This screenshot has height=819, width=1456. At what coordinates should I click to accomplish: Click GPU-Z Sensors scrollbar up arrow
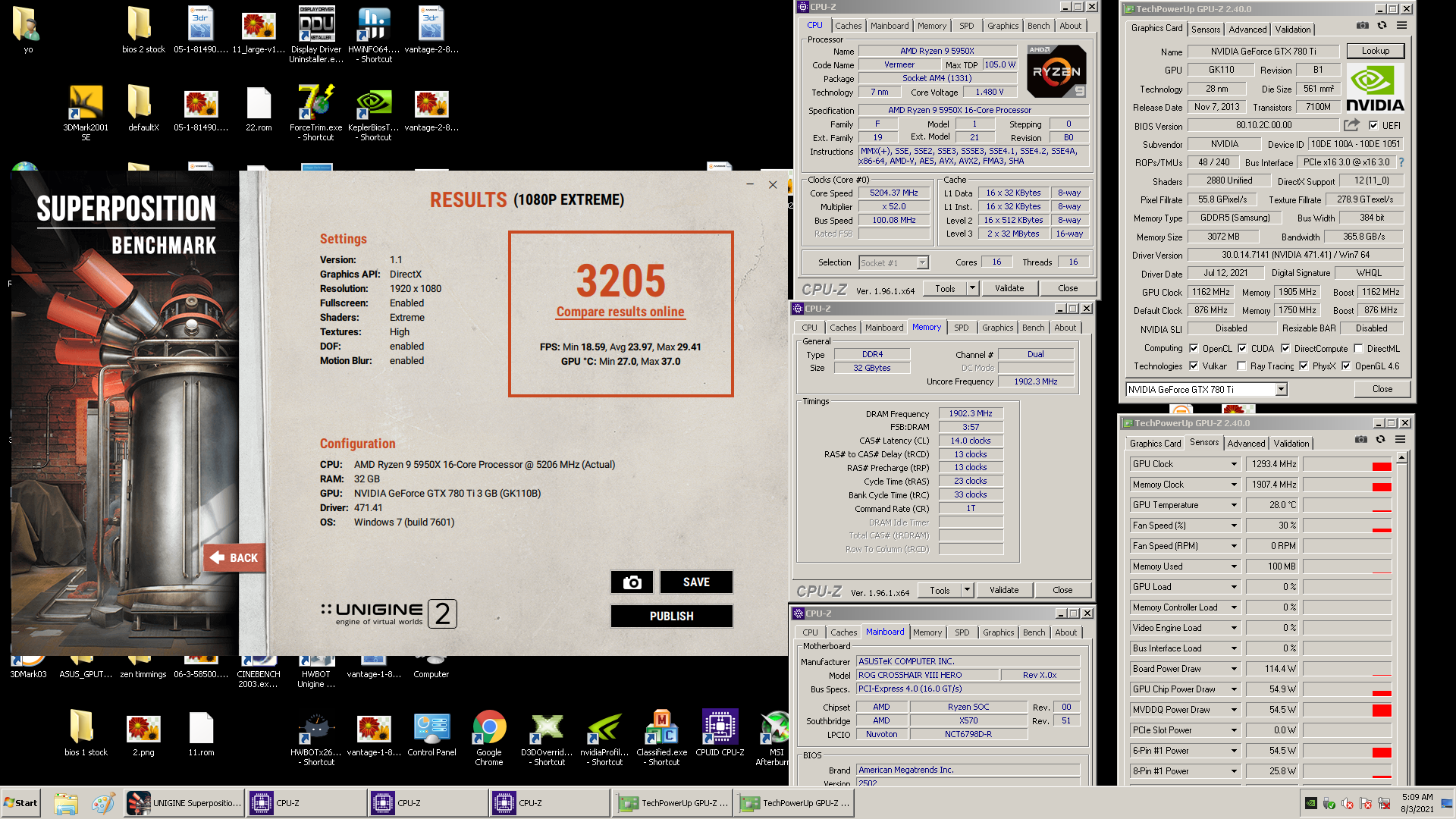pyautogui.click(x=1402, y=457)
